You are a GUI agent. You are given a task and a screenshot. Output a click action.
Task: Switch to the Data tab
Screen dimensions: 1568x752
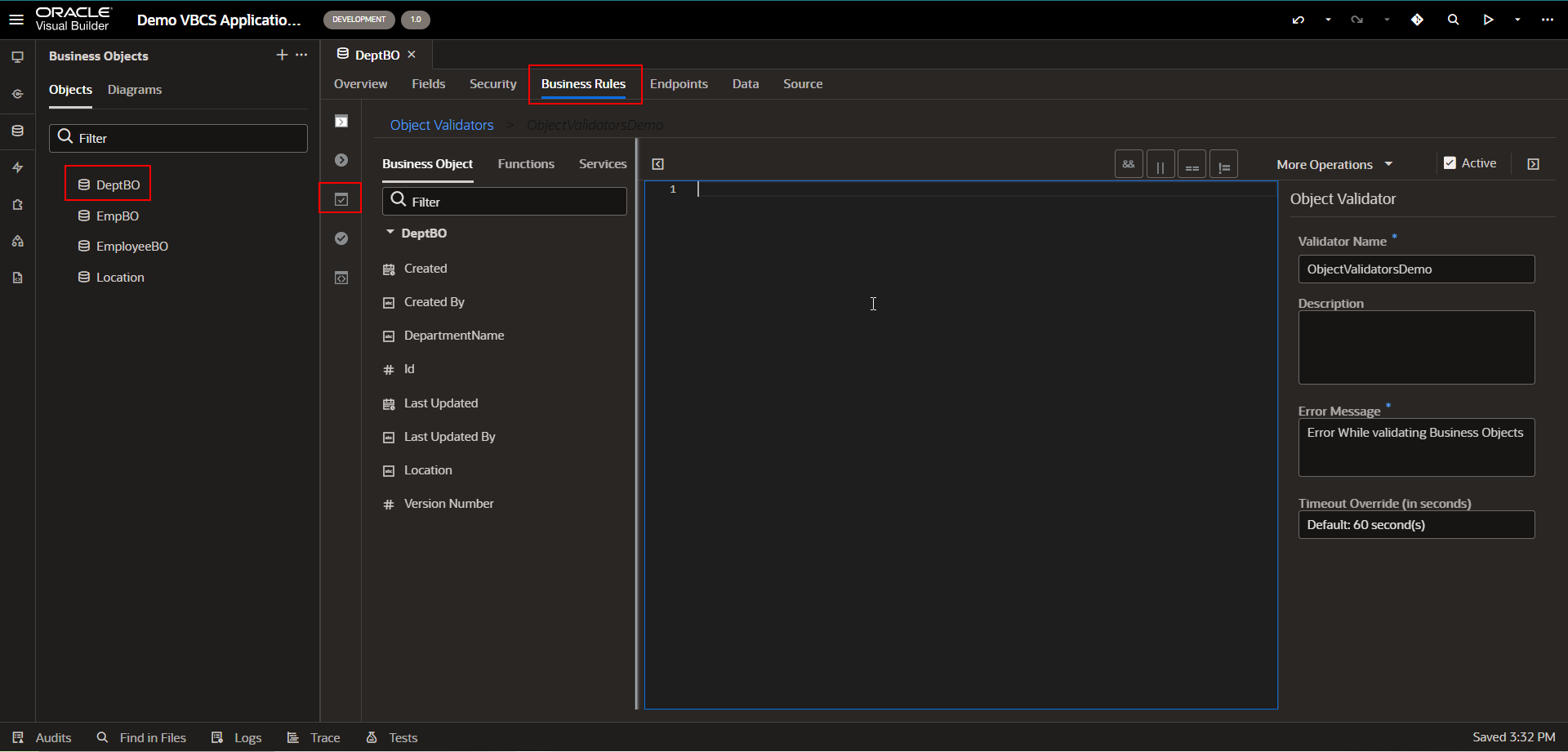746,84
